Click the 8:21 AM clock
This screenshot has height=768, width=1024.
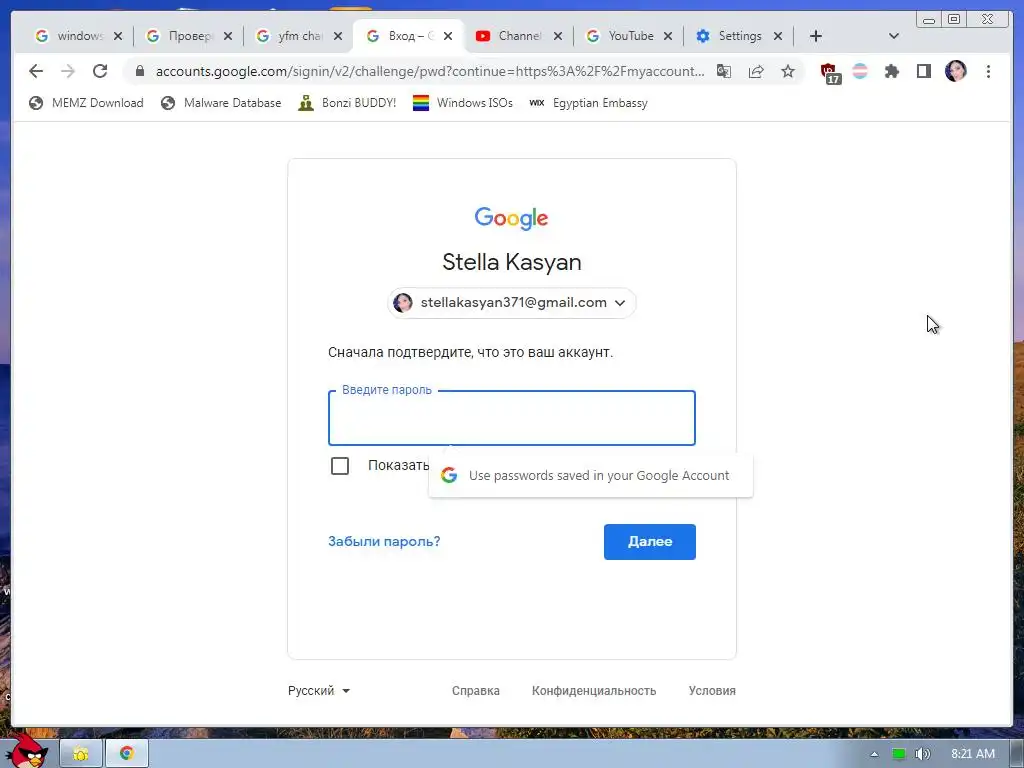[972, 754]
